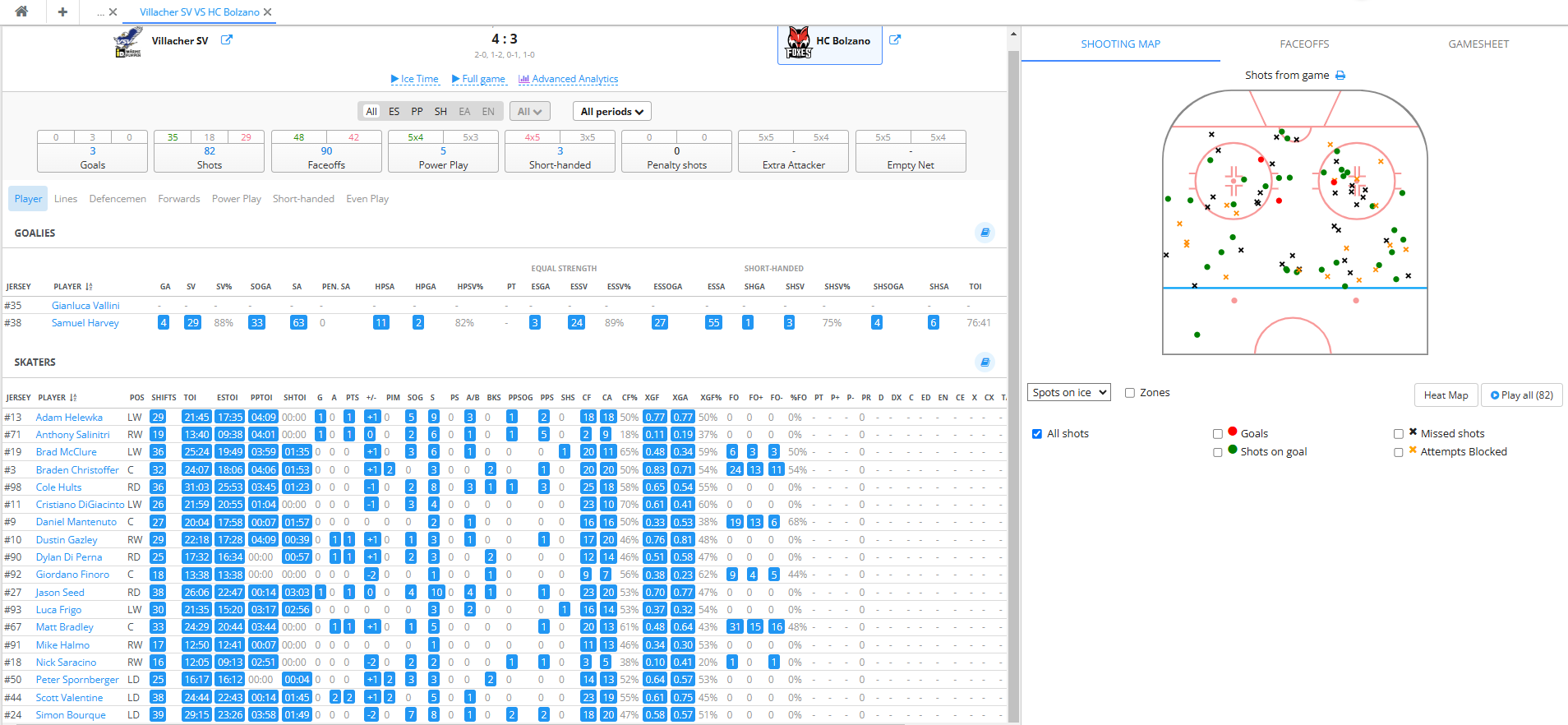Expand the Spots on ice dropdown
Image resolution: width=1568 pixels, height=725 pixels.
[1068, 393]
